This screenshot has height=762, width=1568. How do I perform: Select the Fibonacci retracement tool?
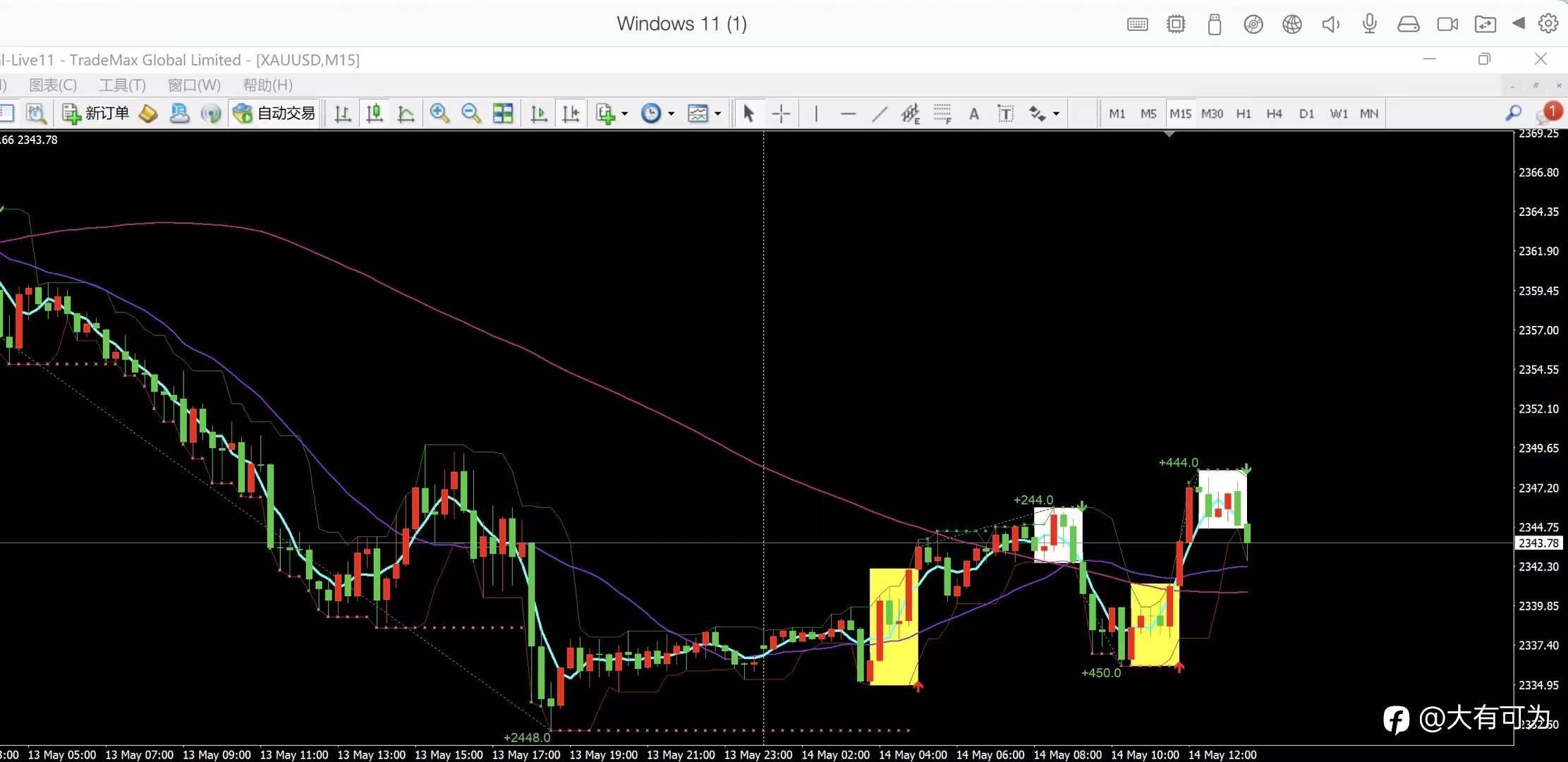(x=942, y=114)
